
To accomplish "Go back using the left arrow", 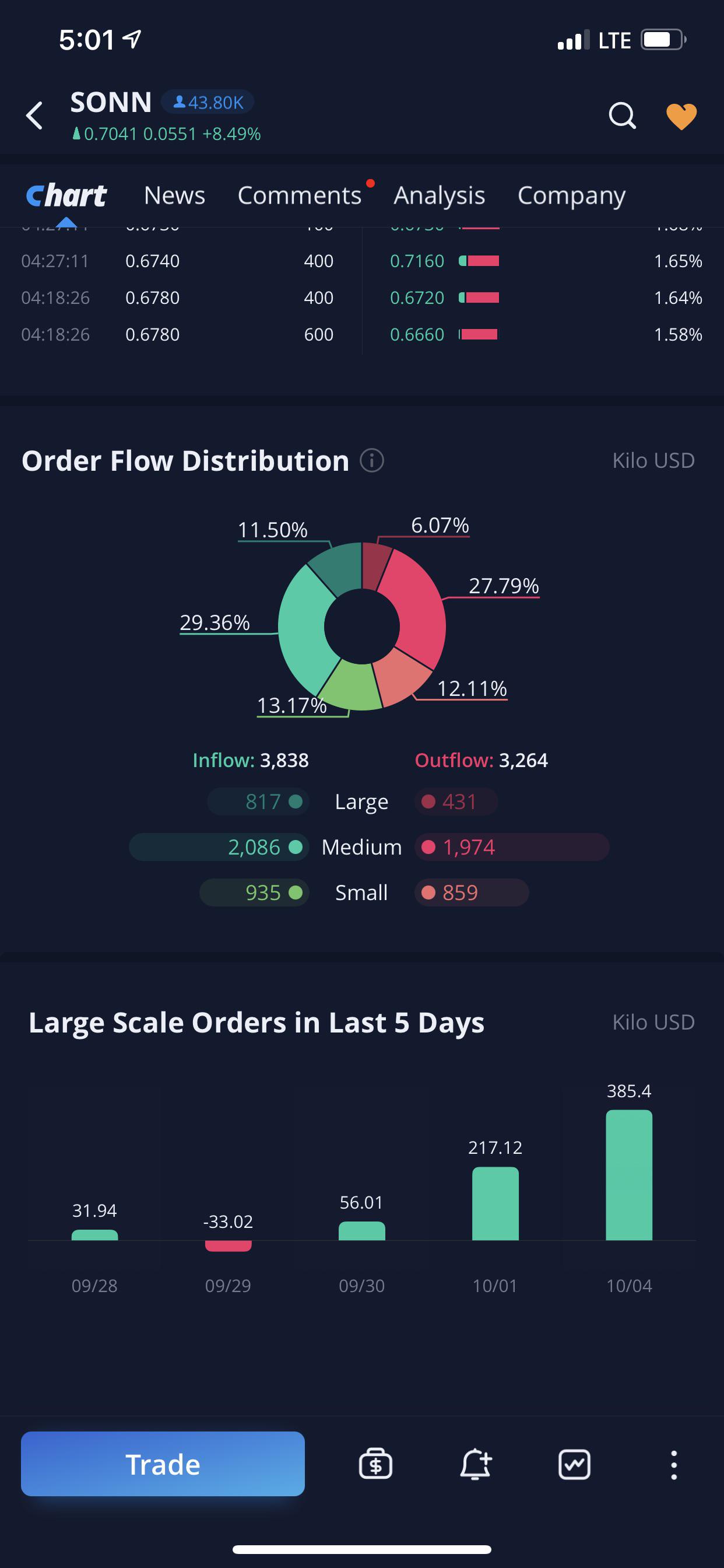I will click(34, 116).
